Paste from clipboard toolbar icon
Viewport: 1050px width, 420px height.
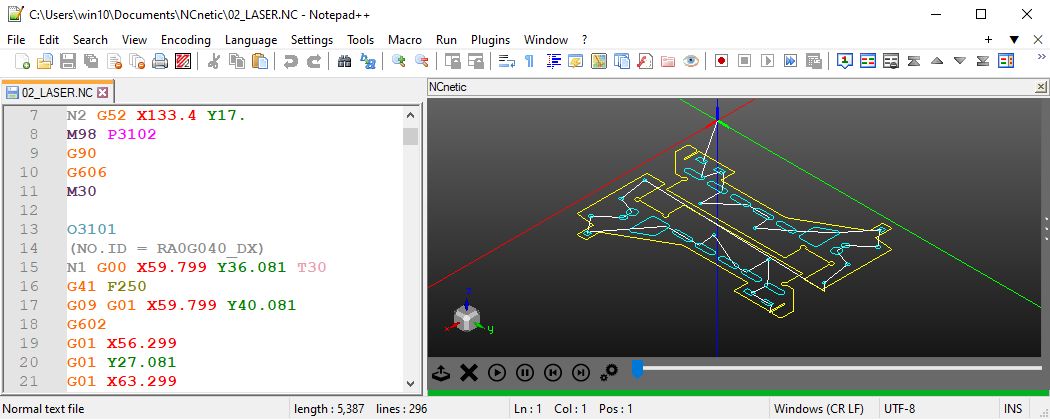(259, 62)
